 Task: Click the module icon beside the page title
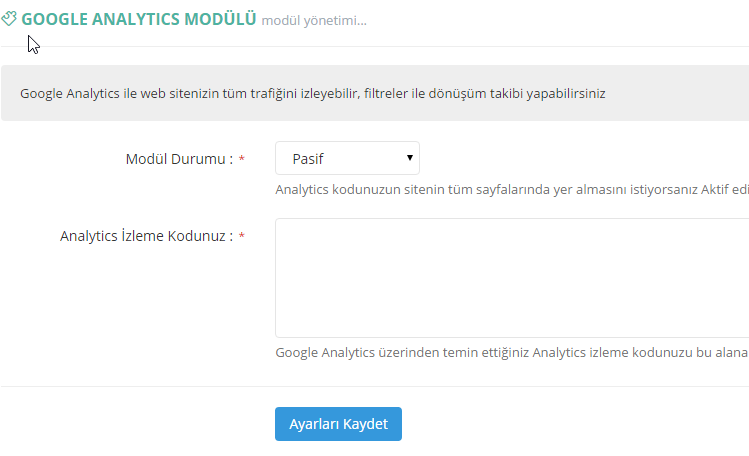(x=9, y=19)
